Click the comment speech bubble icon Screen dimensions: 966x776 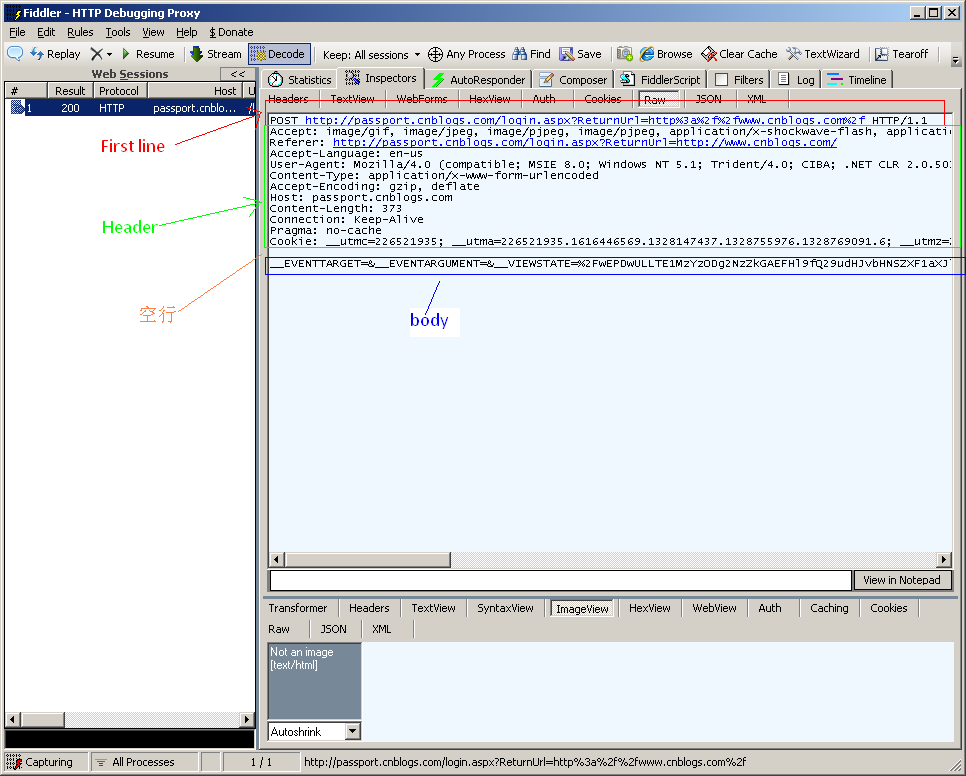pyautogui.click(x=15, y=54)
